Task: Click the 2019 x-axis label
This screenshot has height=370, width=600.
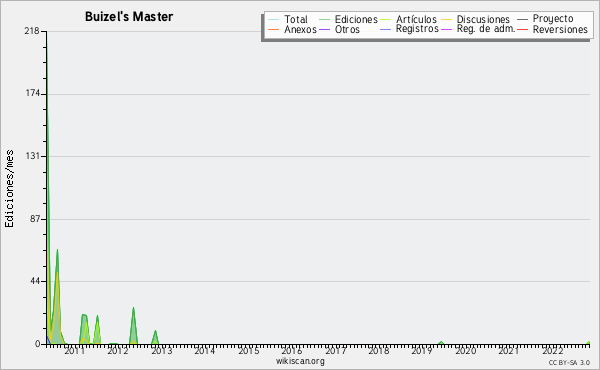Action: click(422, 351)
